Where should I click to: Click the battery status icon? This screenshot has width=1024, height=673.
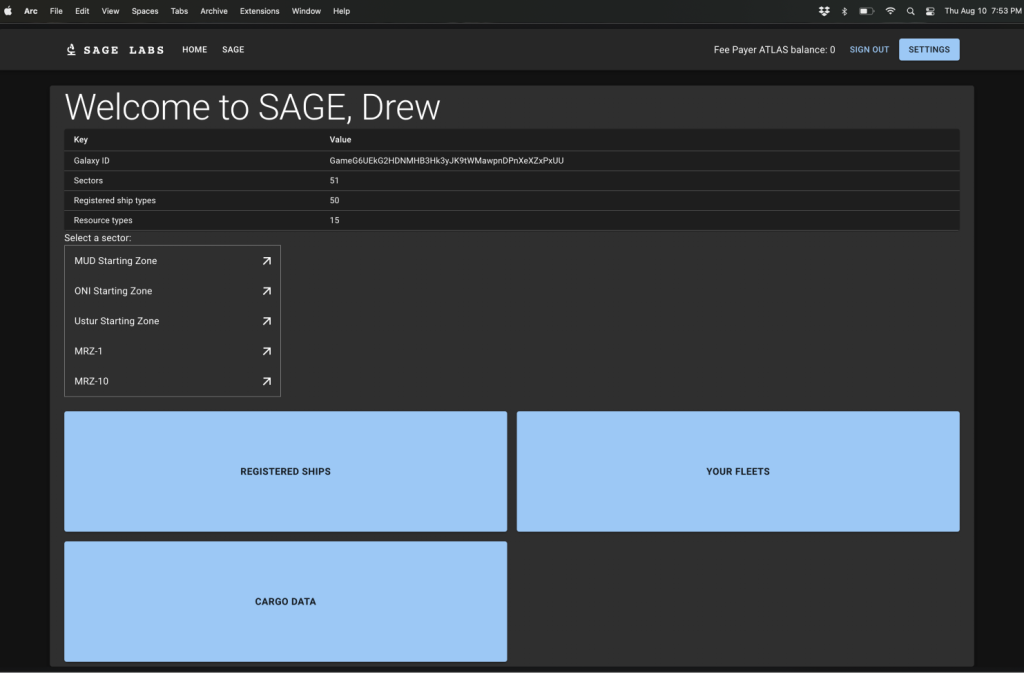(x=865, y=11)
